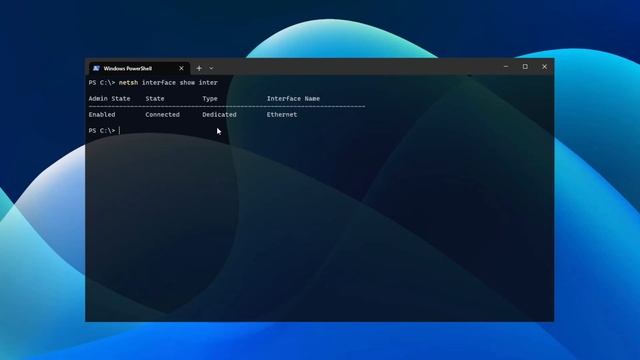Screen dimensions: 640x360
Task: Click the empty PS C:\> prompt line
Action: coord(104,131)
